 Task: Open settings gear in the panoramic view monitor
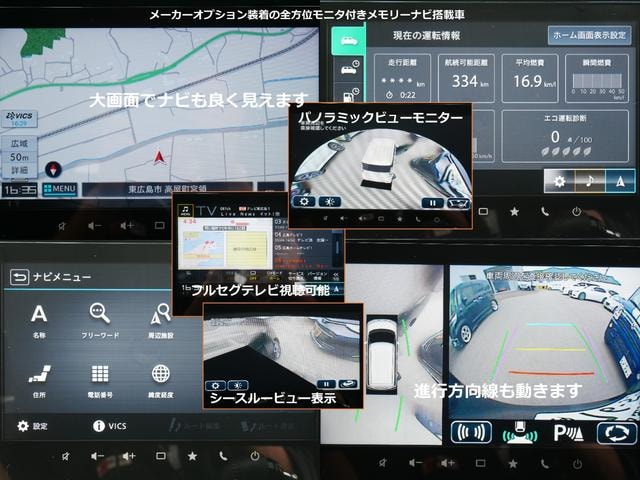click(x=304, y=202)
